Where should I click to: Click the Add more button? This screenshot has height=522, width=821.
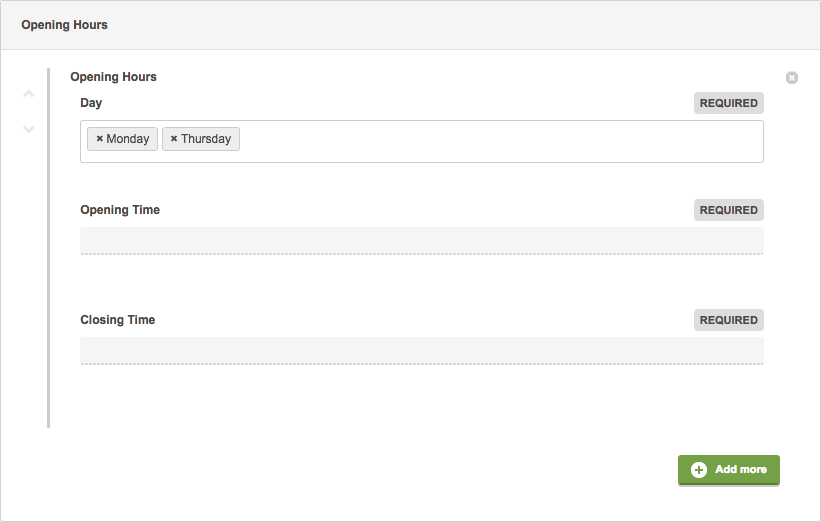coord(729,470)
